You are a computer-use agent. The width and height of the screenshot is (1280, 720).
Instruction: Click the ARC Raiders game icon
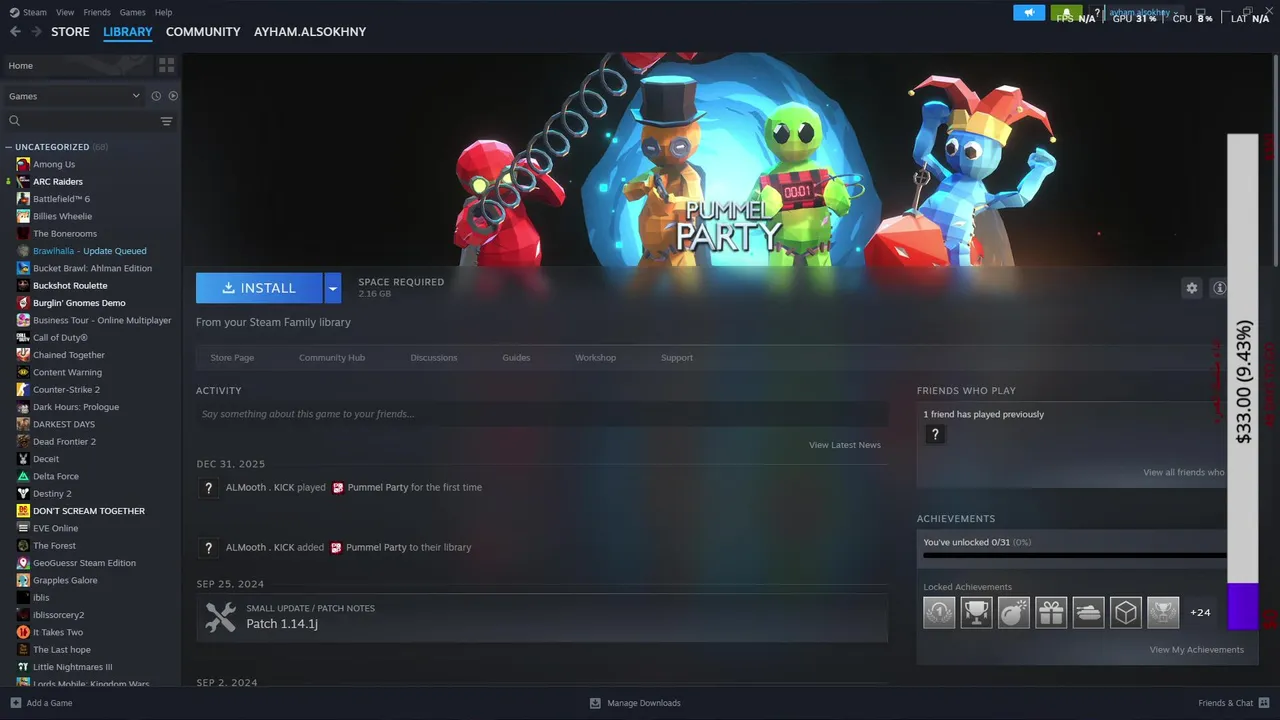coord(23,182)
